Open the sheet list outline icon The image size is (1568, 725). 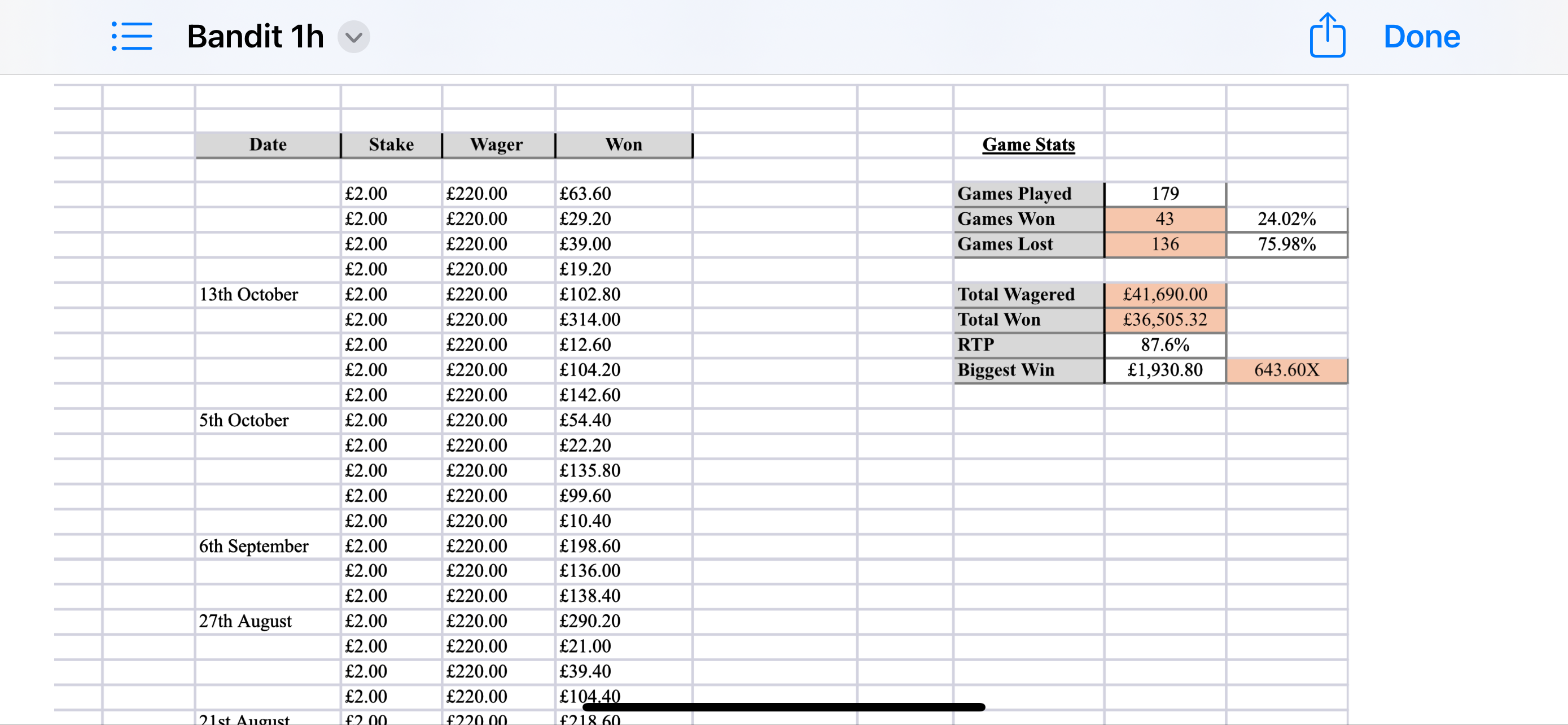[x=132, y=37]
